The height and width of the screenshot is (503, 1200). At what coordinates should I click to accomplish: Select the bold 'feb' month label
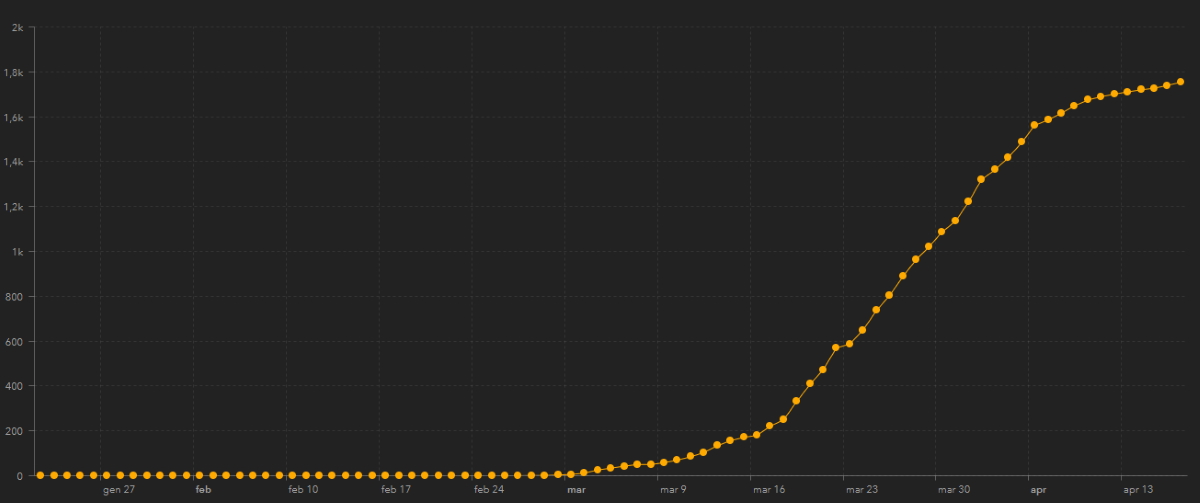(203, 490)
